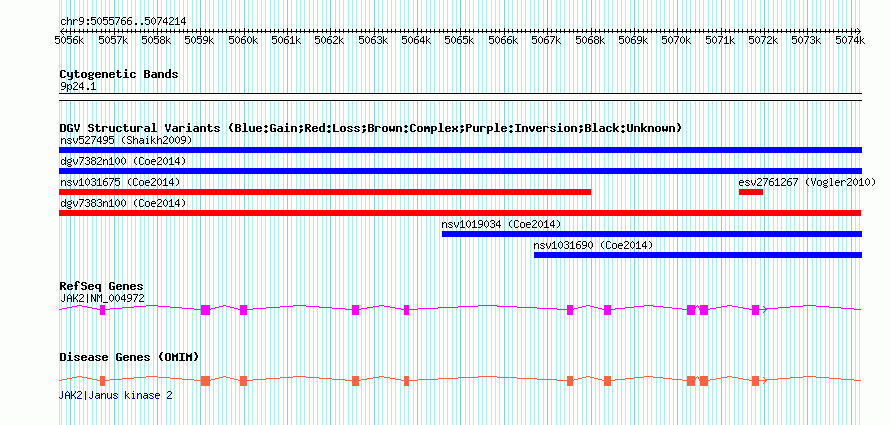Click the magenta JAK2 exon near 5059k
The height and width of the screenshot is (425, 890).
(205, 310)
